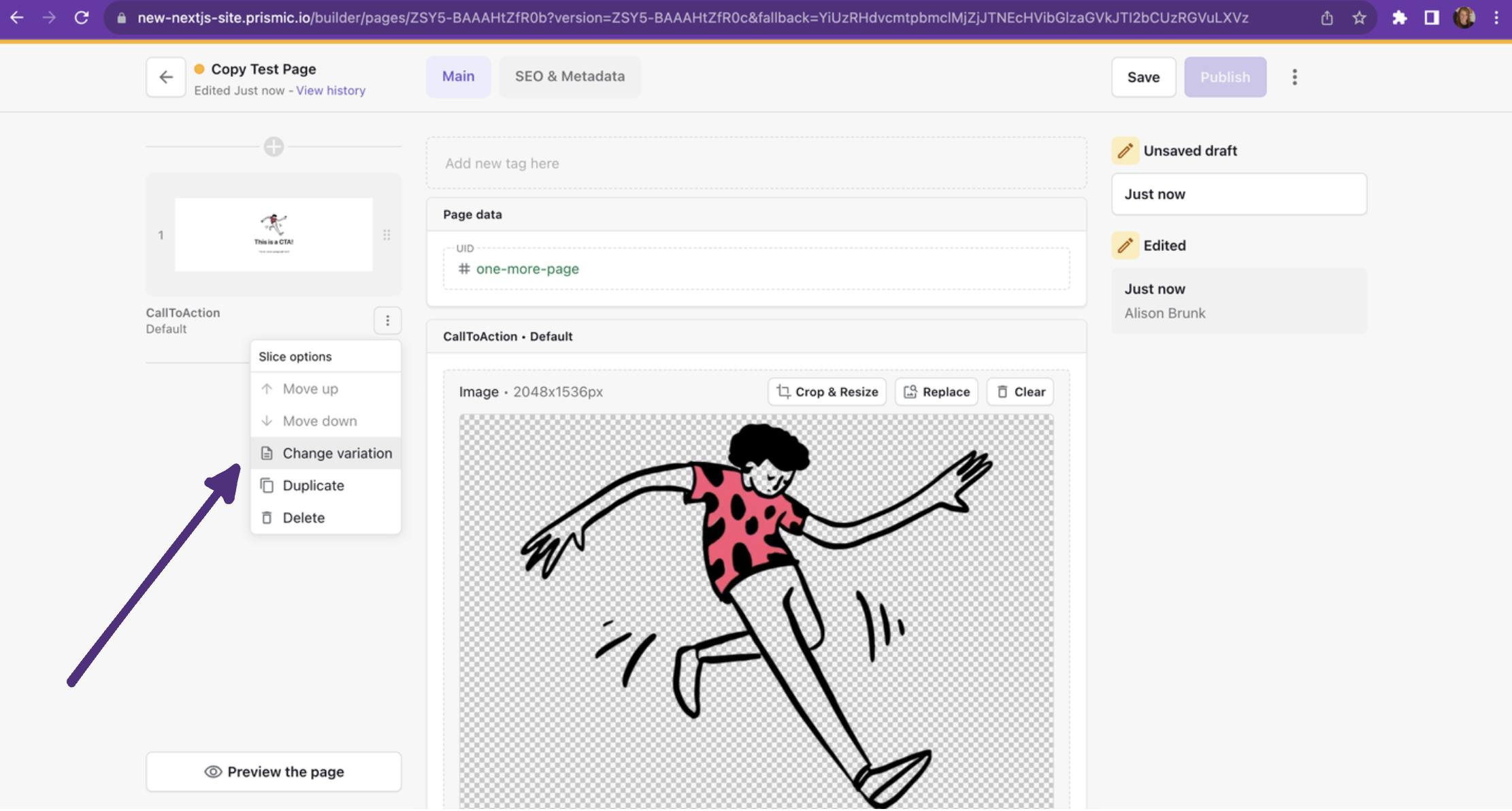
Task: Click the Delete slice icon
Action: [266, 517]
